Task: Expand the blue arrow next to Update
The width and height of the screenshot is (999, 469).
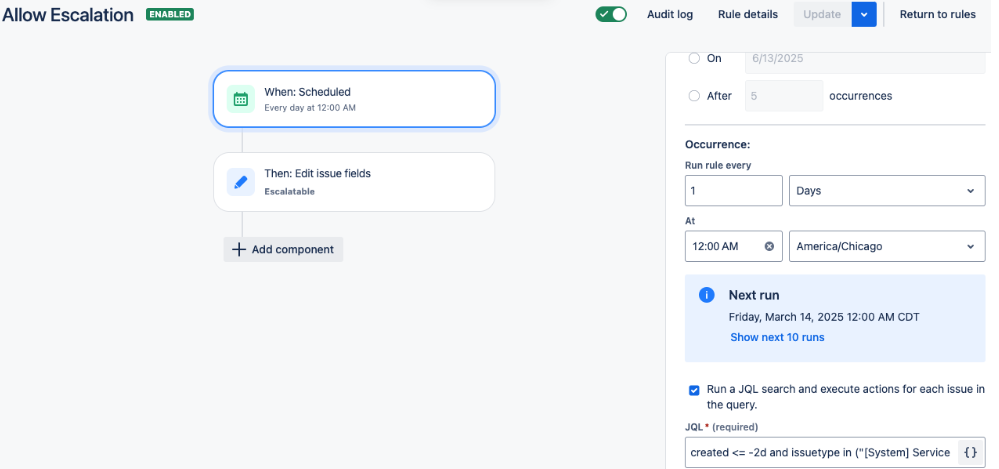Action: (864, 14)
